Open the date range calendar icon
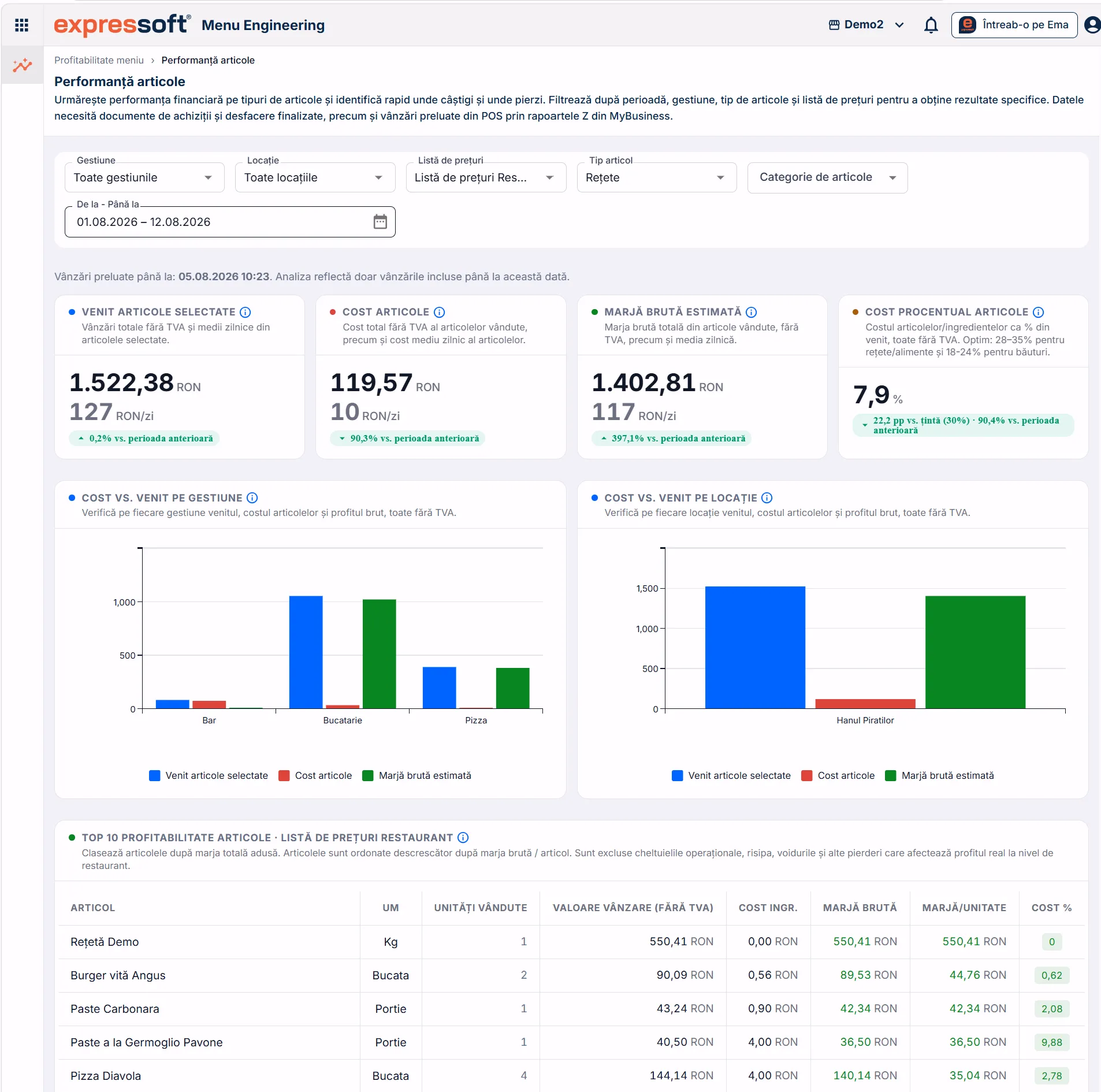The width and height of the screenshot is (1101, 1092). pyautogui.click(x=380, y=222)
